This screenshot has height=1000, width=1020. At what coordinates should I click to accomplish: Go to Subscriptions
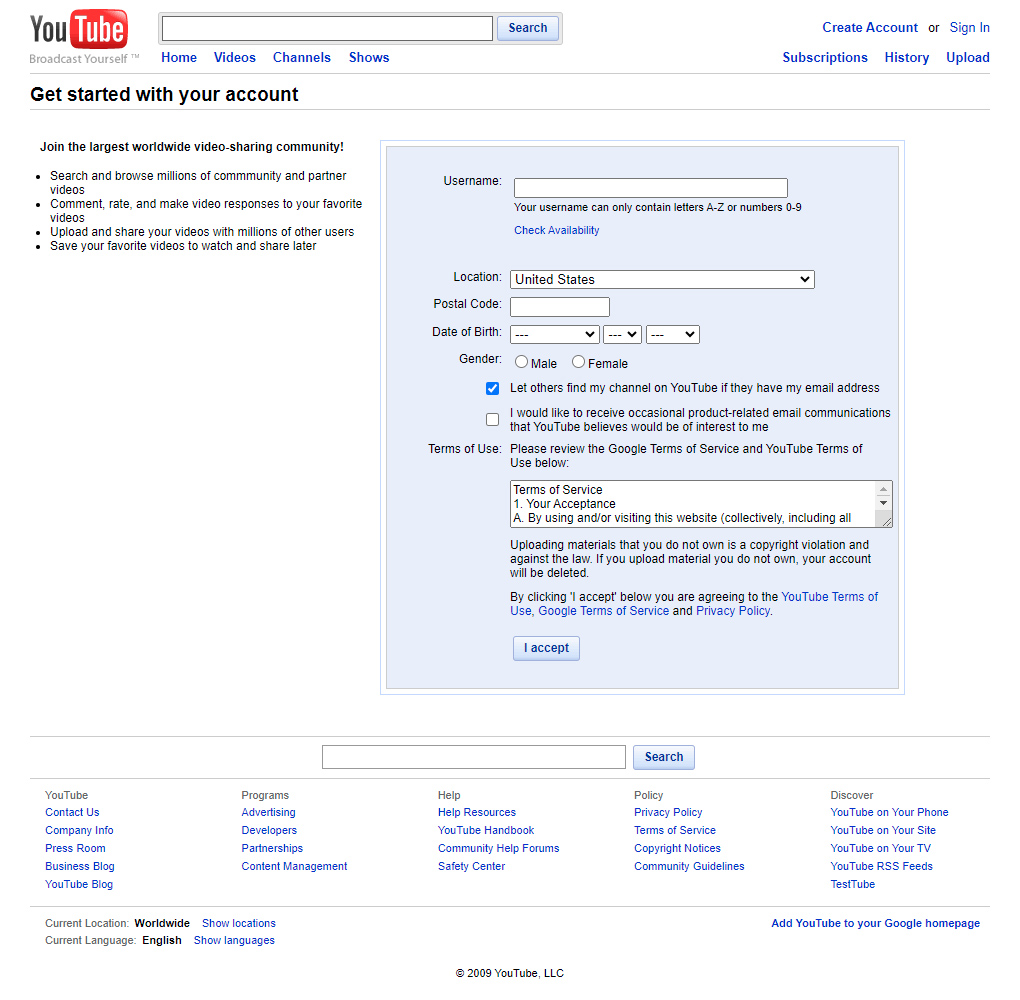tap(825, 57)
